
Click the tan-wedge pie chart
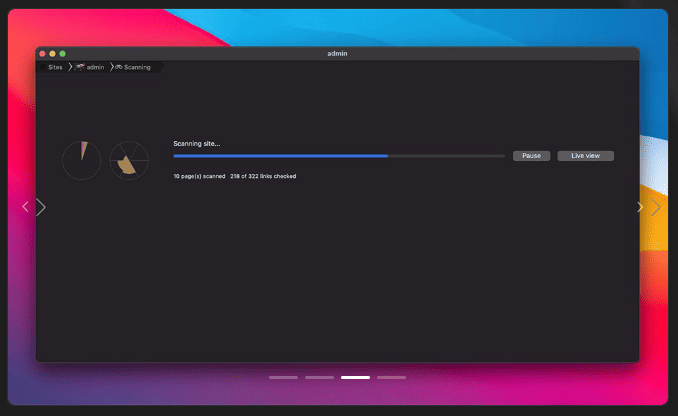click(x=129, y=160)
